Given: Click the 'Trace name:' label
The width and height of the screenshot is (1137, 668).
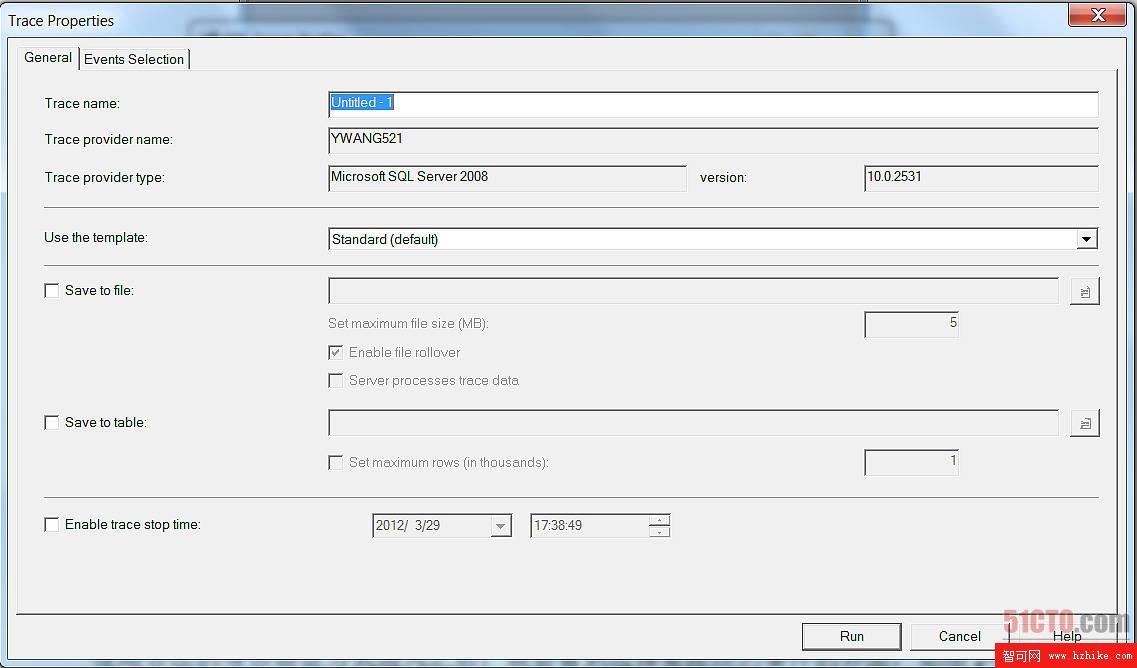Looking at the screenshot, I should click(82, 104).
